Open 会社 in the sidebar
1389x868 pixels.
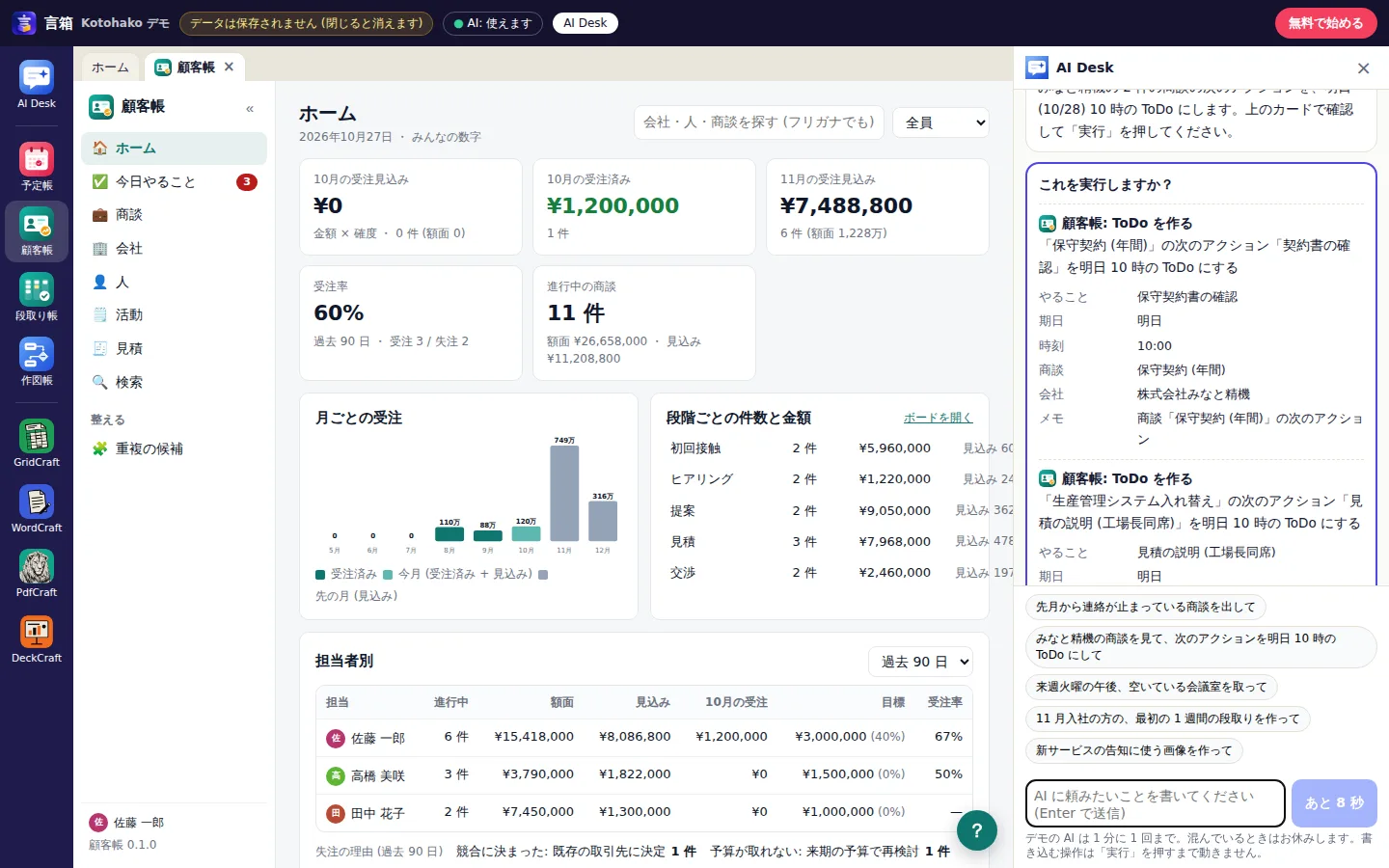(x=175, y=249)
